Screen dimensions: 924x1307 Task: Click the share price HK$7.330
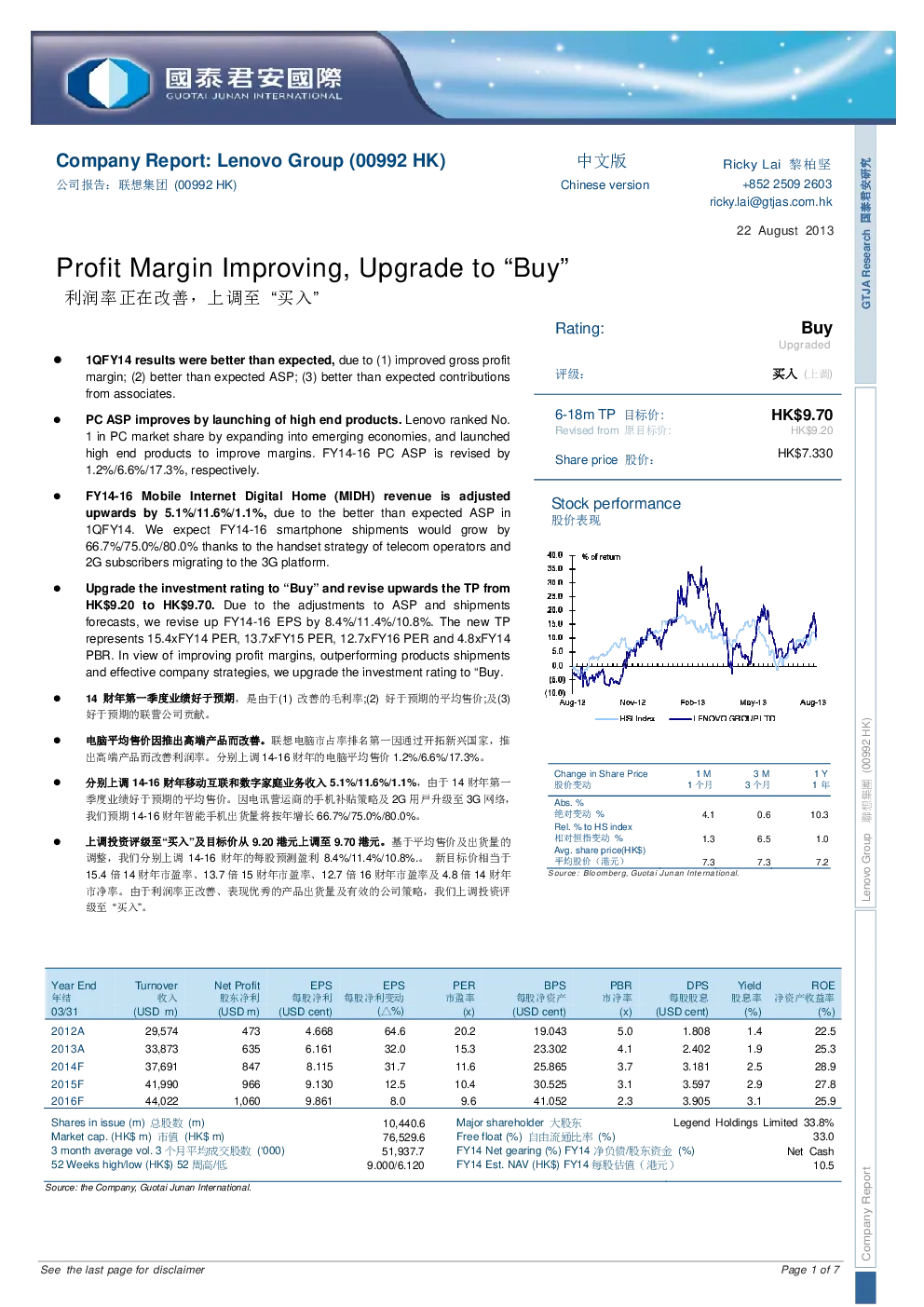point(805,453)
